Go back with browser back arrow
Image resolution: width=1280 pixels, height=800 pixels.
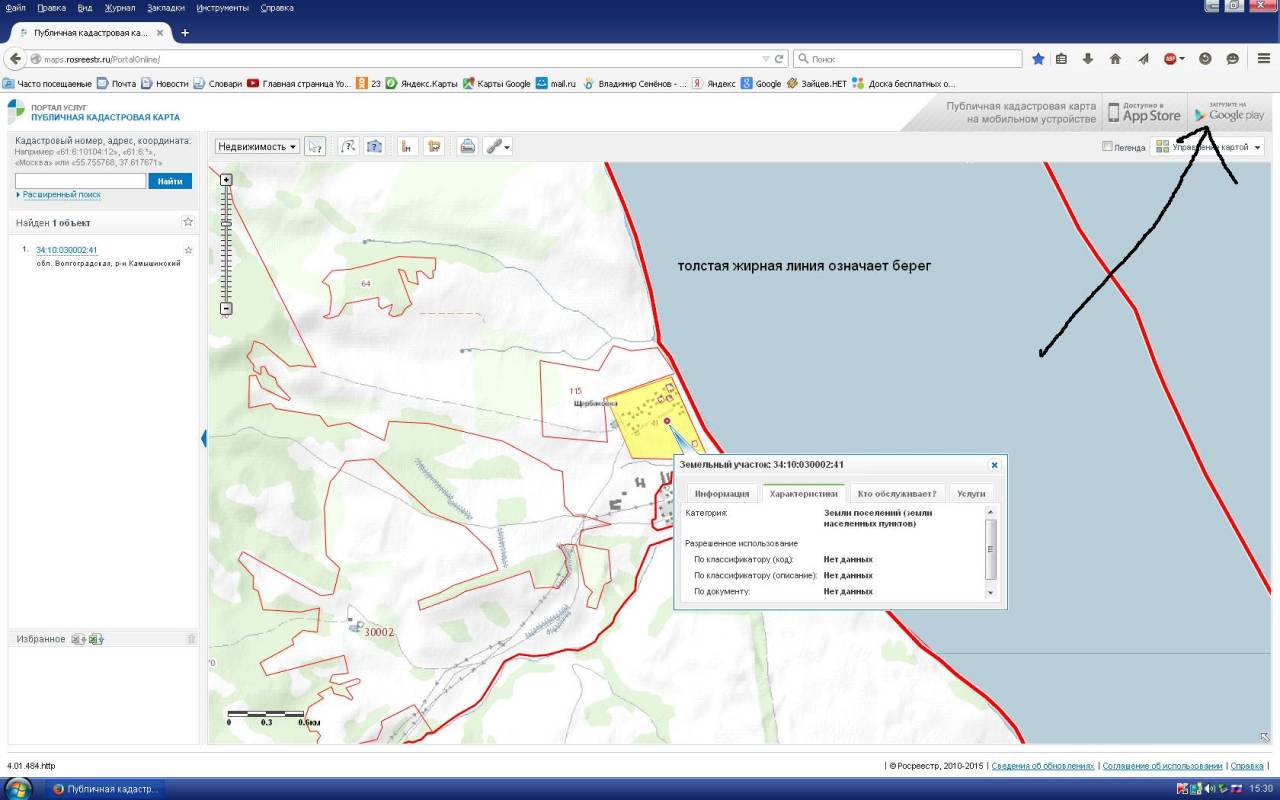[x=15, y=59]
